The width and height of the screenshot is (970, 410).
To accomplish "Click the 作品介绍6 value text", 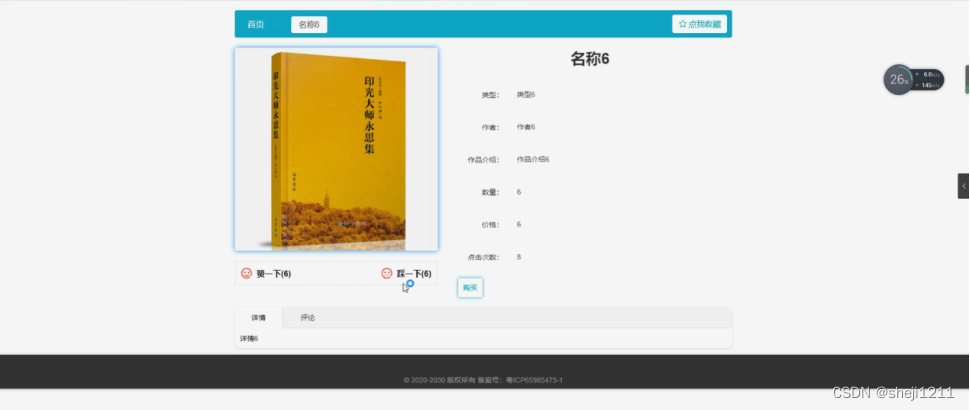I will click(533, 160).
